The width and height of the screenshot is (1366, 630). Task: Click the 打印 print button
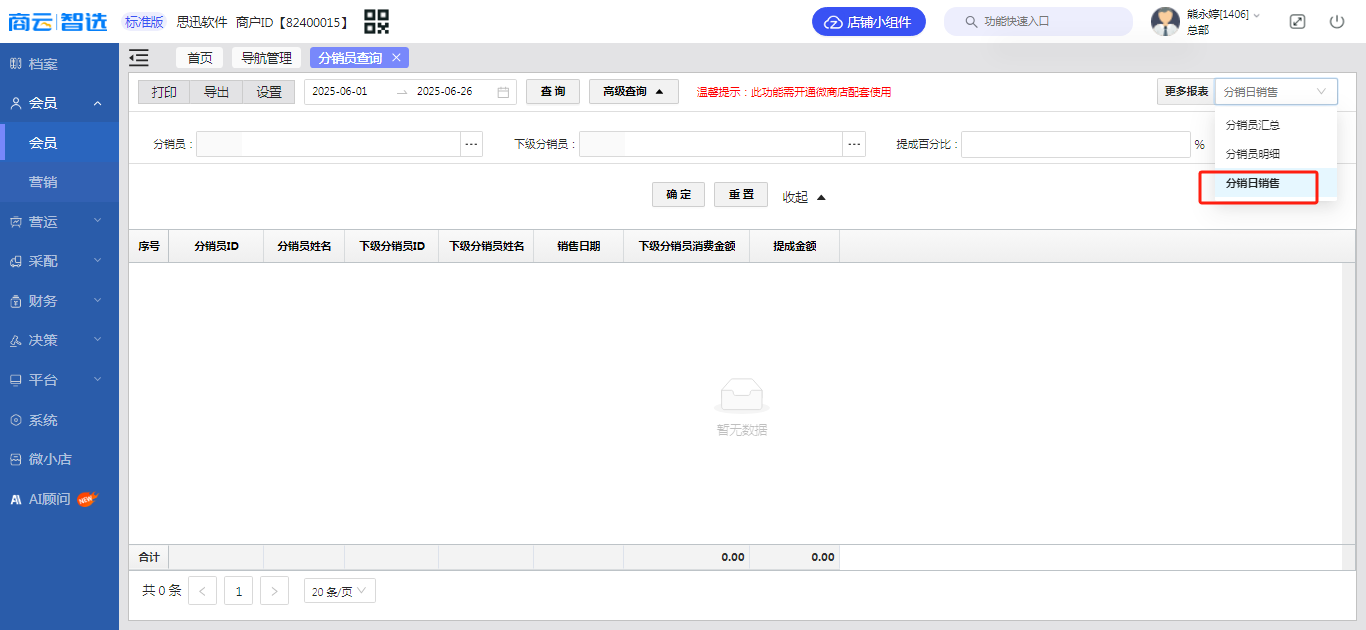click(164, 92)
